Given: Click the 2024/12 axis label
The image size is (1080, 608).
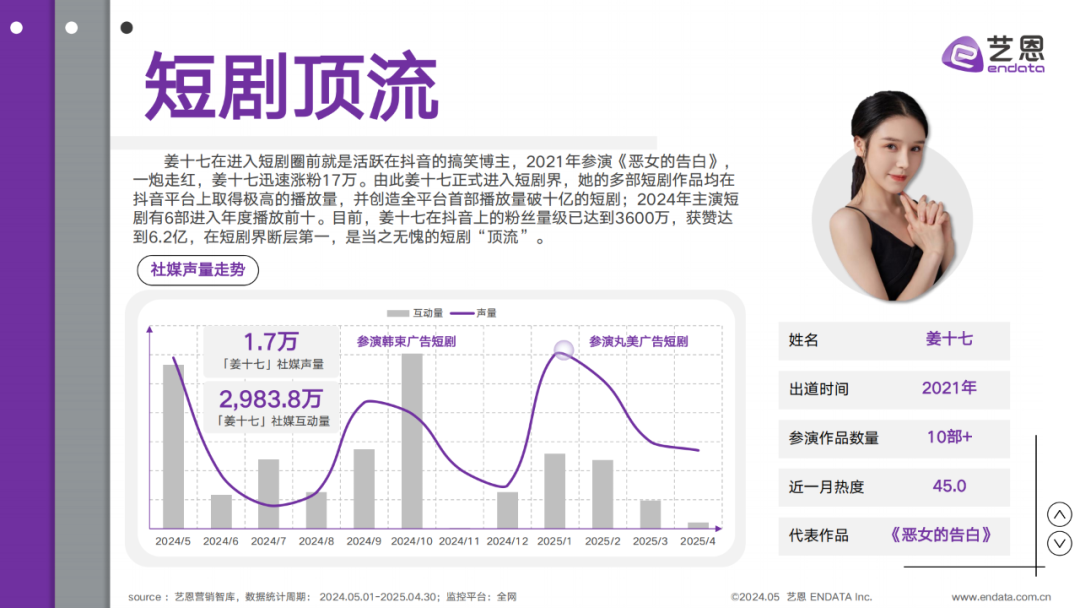Looking at the screenshot, I should coord(507,541).
